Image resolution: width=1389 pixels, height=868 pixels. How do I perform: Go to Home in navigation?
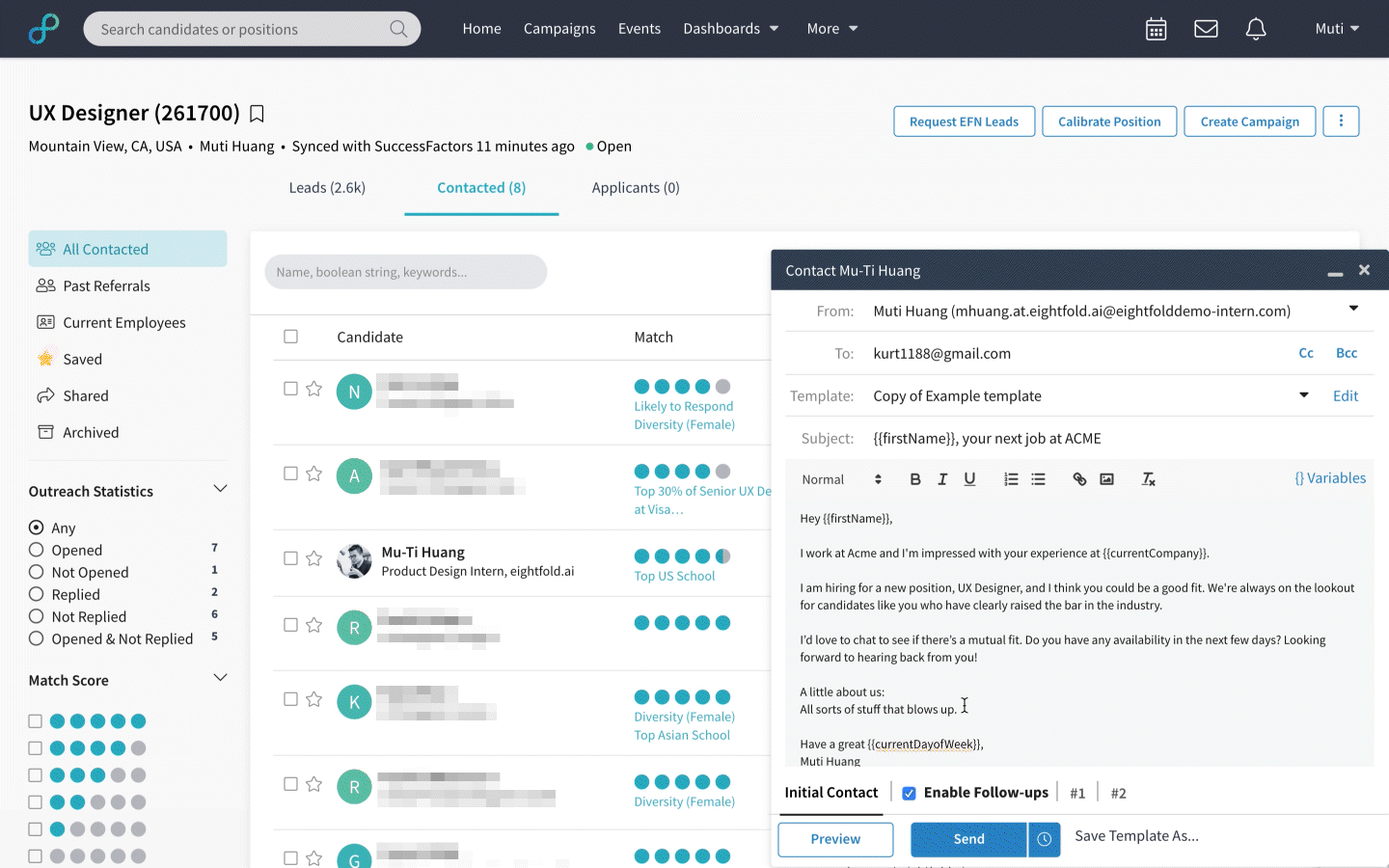(481, 29)
